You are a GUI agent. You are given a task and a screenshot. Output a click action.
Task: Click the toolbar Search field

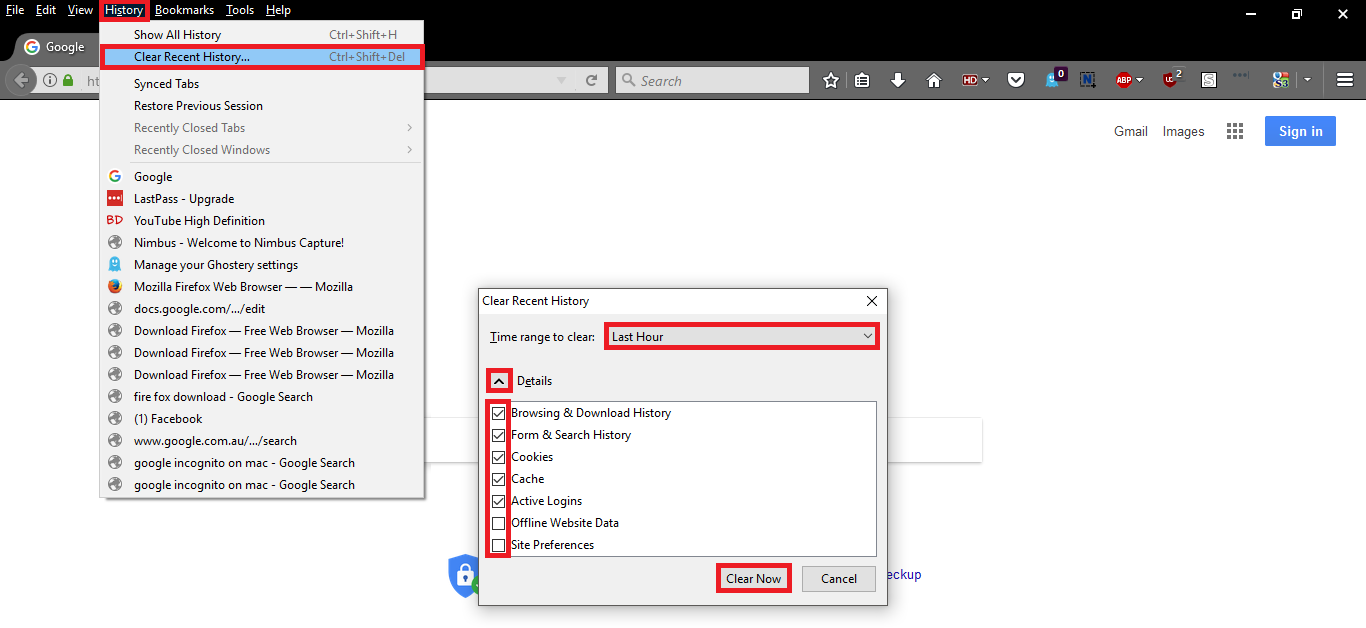[x=712, y=81]
